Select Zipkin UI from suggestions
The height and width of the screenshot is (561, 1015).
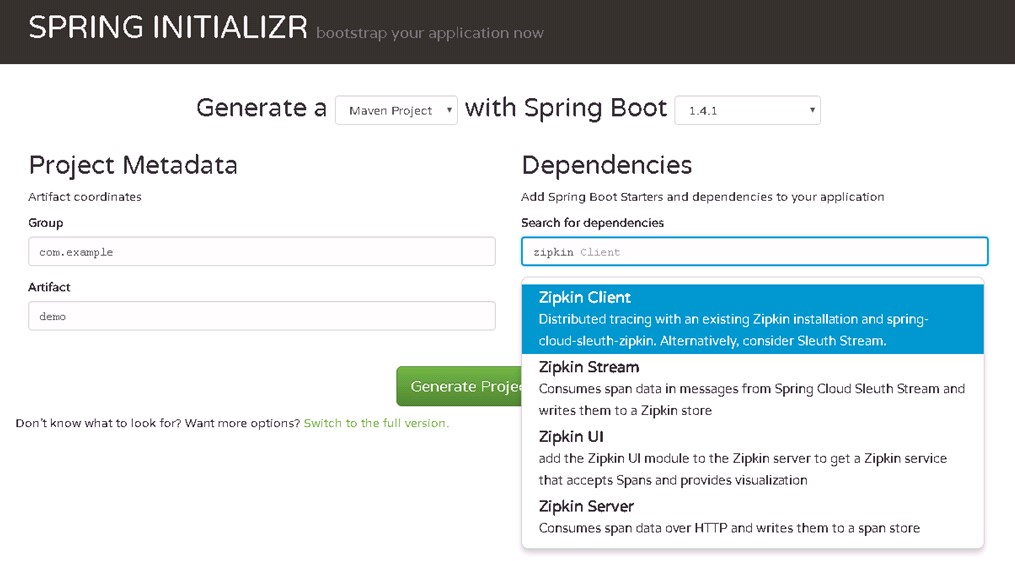(753, 458)
